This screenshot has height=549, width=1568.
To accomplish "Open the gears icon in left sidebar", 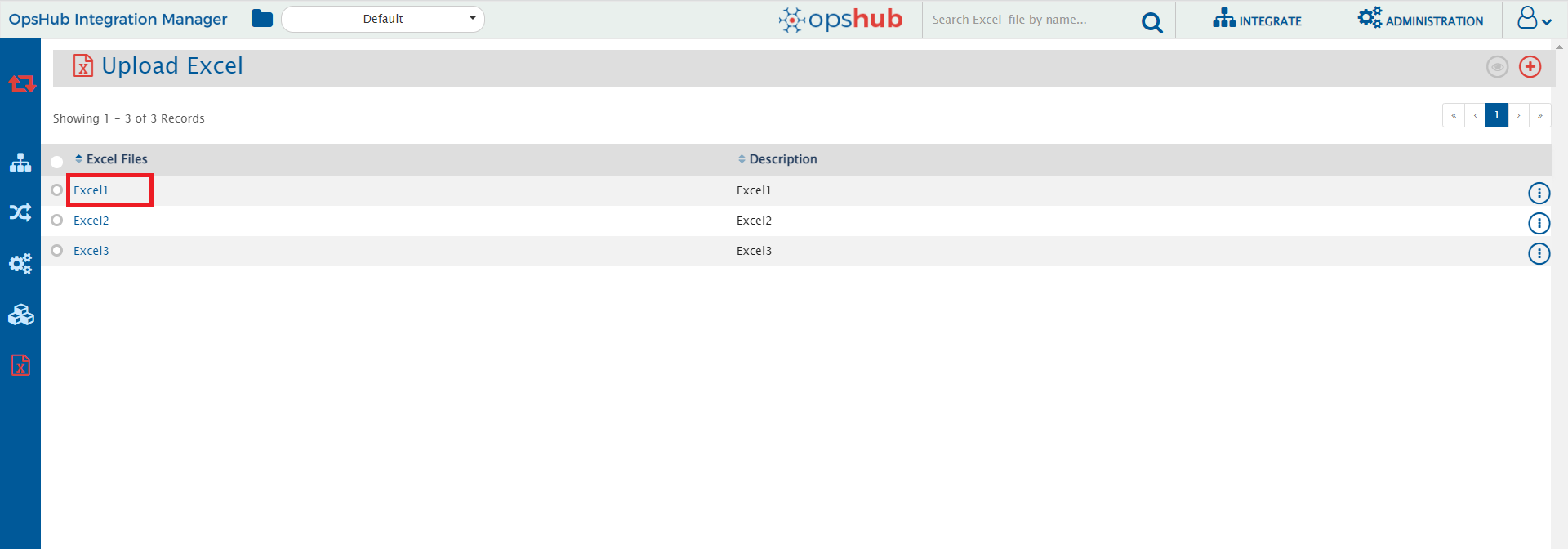I will coord(20,264).
